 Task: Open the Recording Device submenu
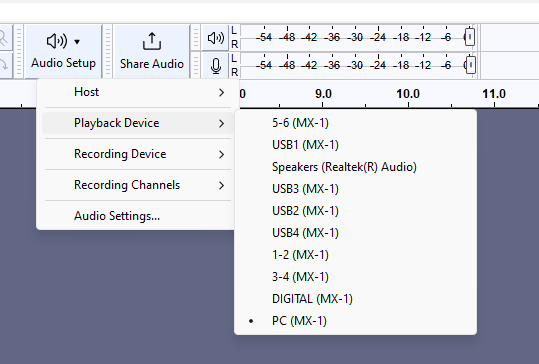click(138, 154)
